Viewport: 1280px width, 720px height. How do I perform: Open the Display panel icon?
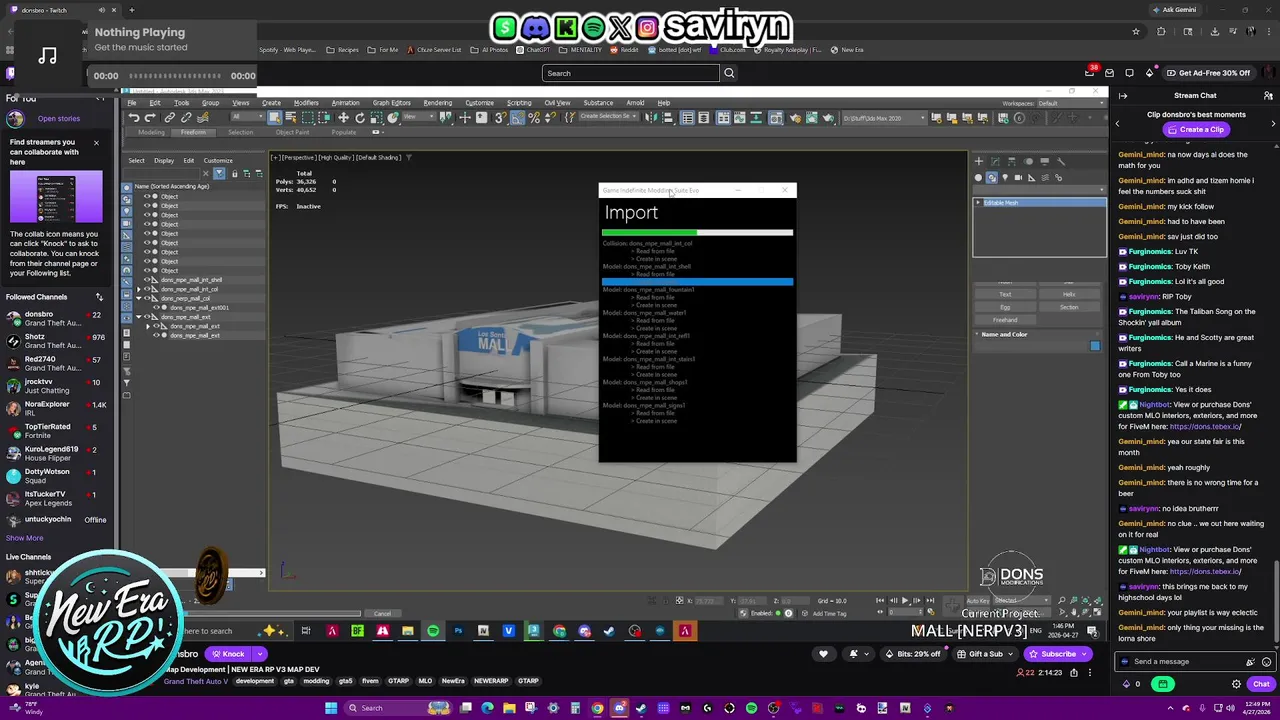tap(1044, 161)
